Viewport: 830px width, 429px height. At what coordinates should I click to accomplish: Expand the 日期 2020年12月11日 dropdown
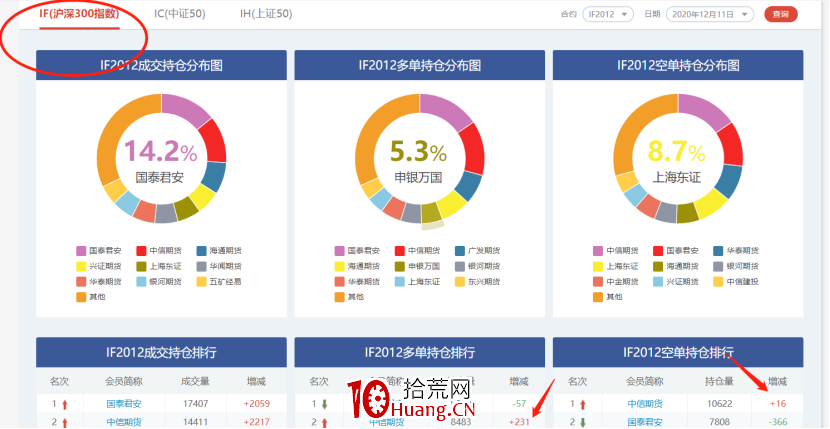(x=710, y=14)
